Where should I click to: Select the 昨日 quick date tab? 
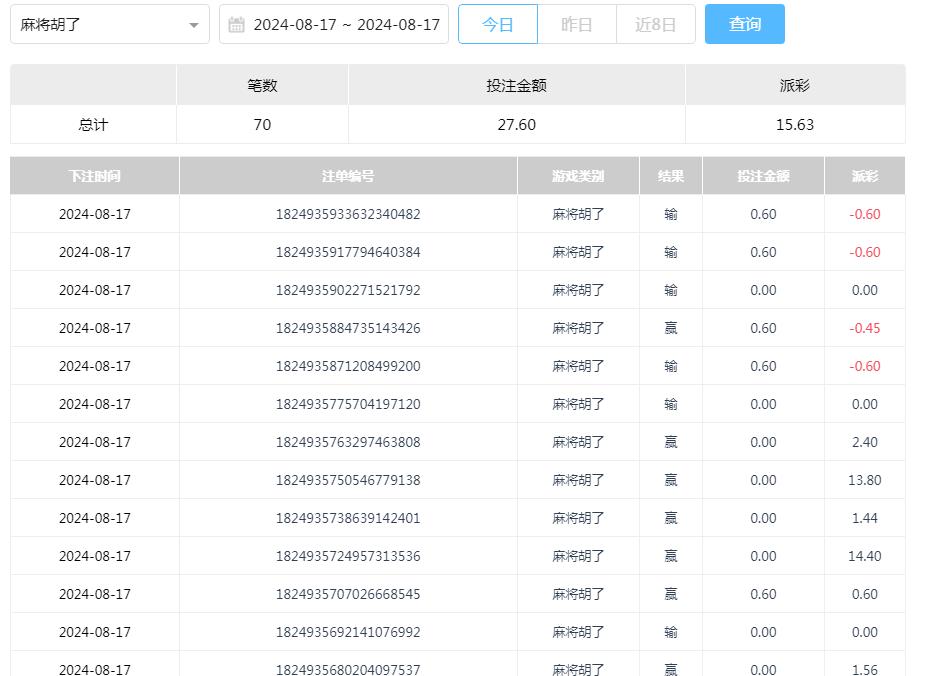tap(577, 24)
